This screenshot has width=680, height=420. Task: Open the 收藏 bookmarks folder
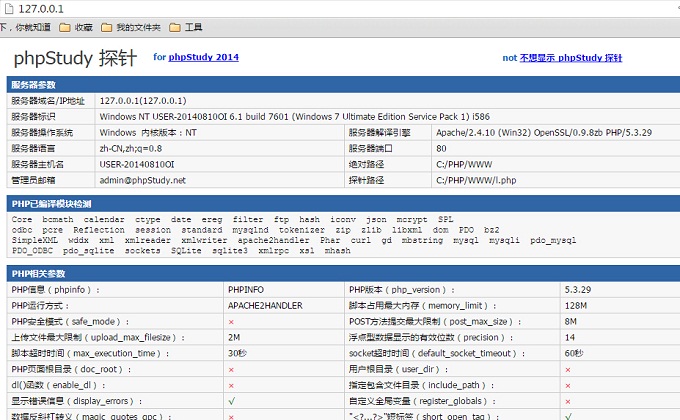(x=76, y=27)
